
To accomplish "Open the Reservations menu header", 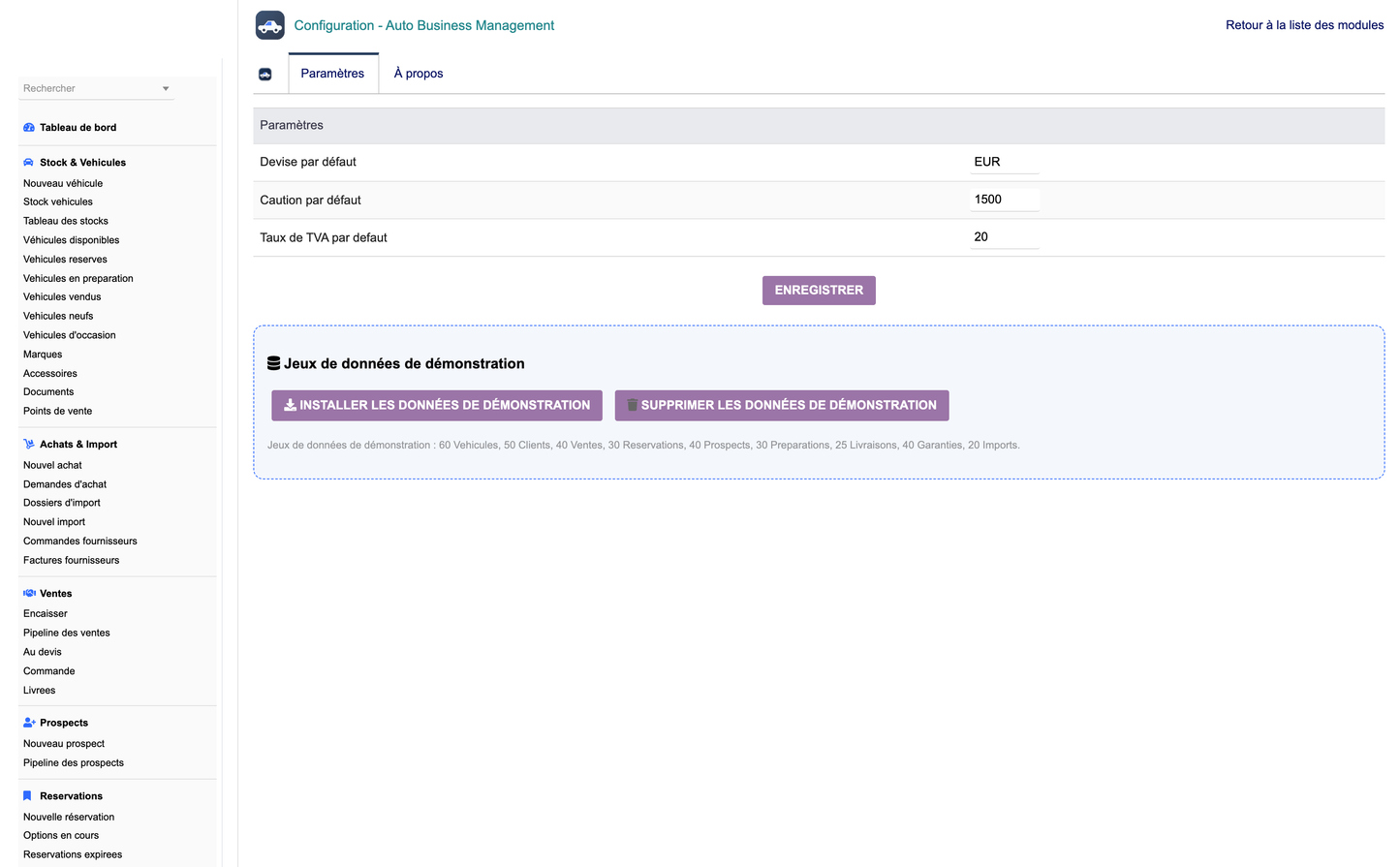I will pos(71,796).
